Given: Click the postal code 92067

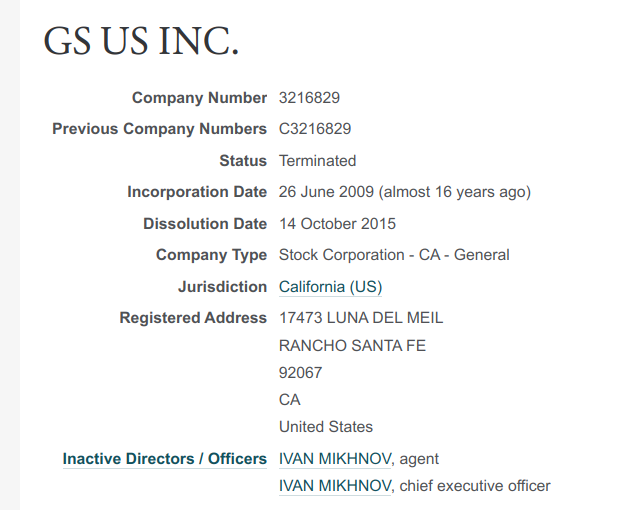Looking at the screenshot, I should pos(300,373).
